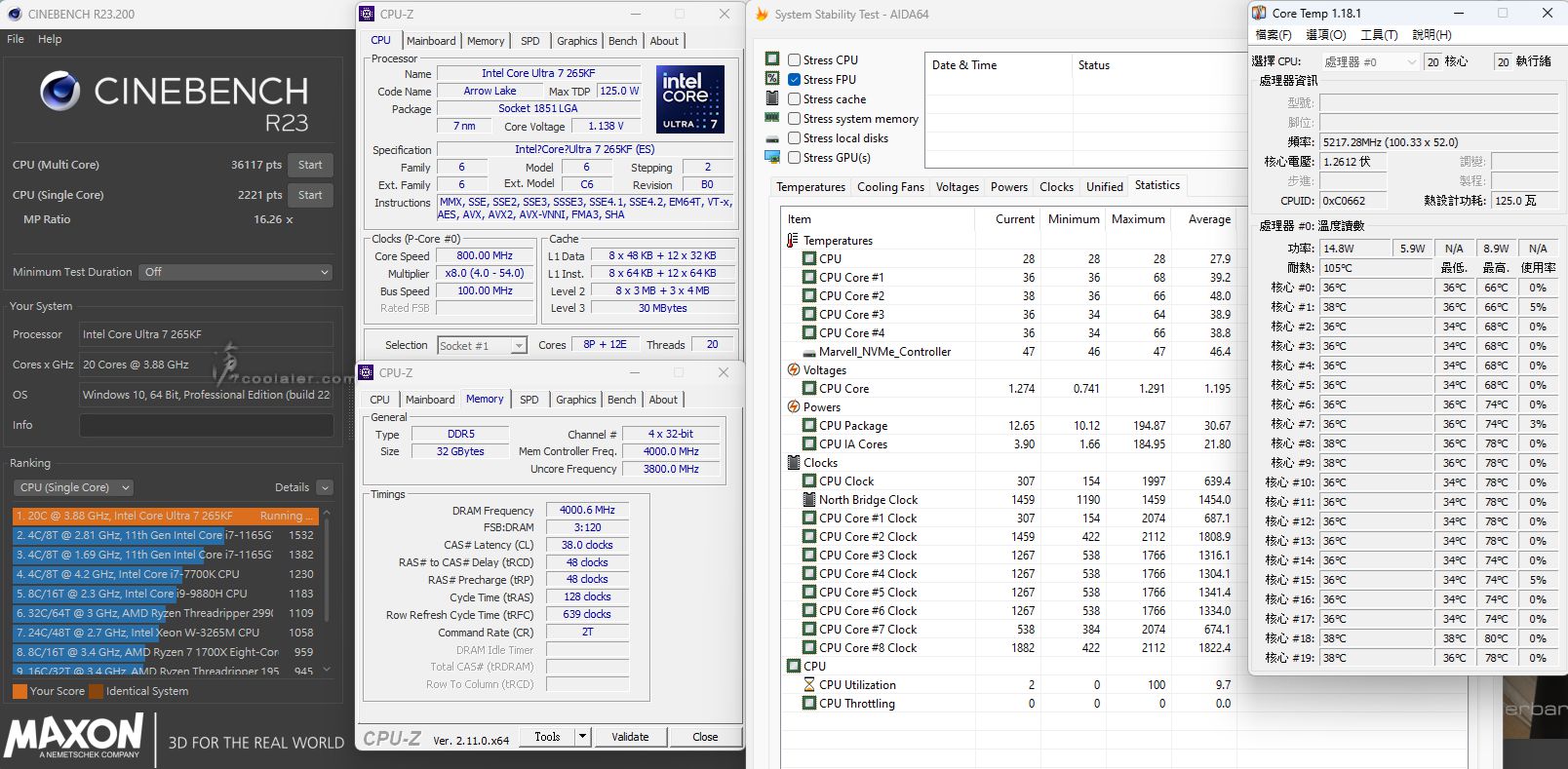Click the Clocks category icon in AIDA64
This screenshot has width=1568, height=769.
(x=794, y=463)
